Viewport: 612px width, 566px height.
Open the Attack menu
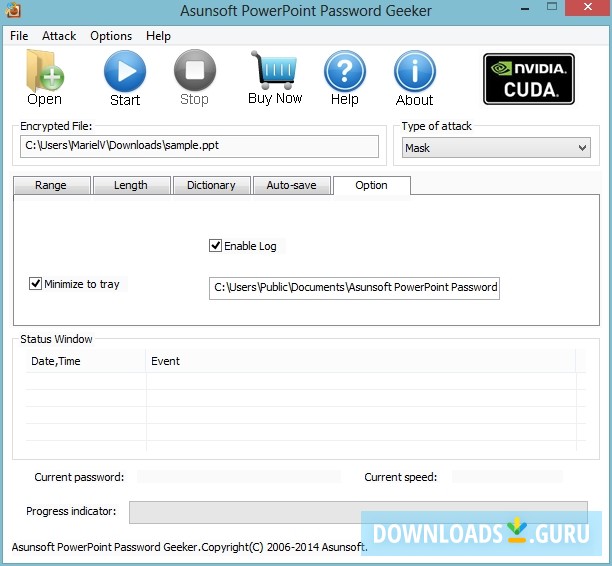[x=59, y=36]
